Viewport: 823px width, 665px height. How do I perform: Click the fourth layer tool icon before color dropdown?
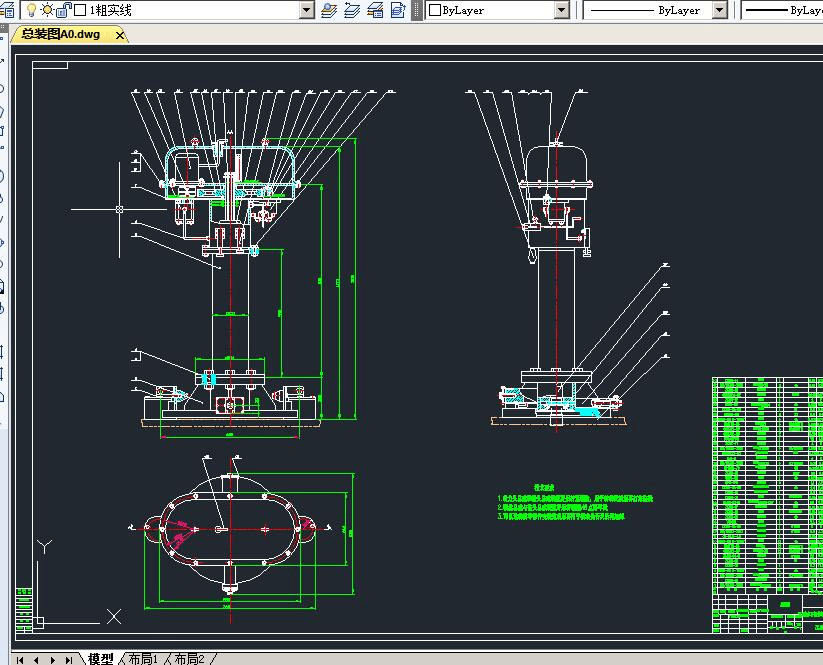point(397,10)
